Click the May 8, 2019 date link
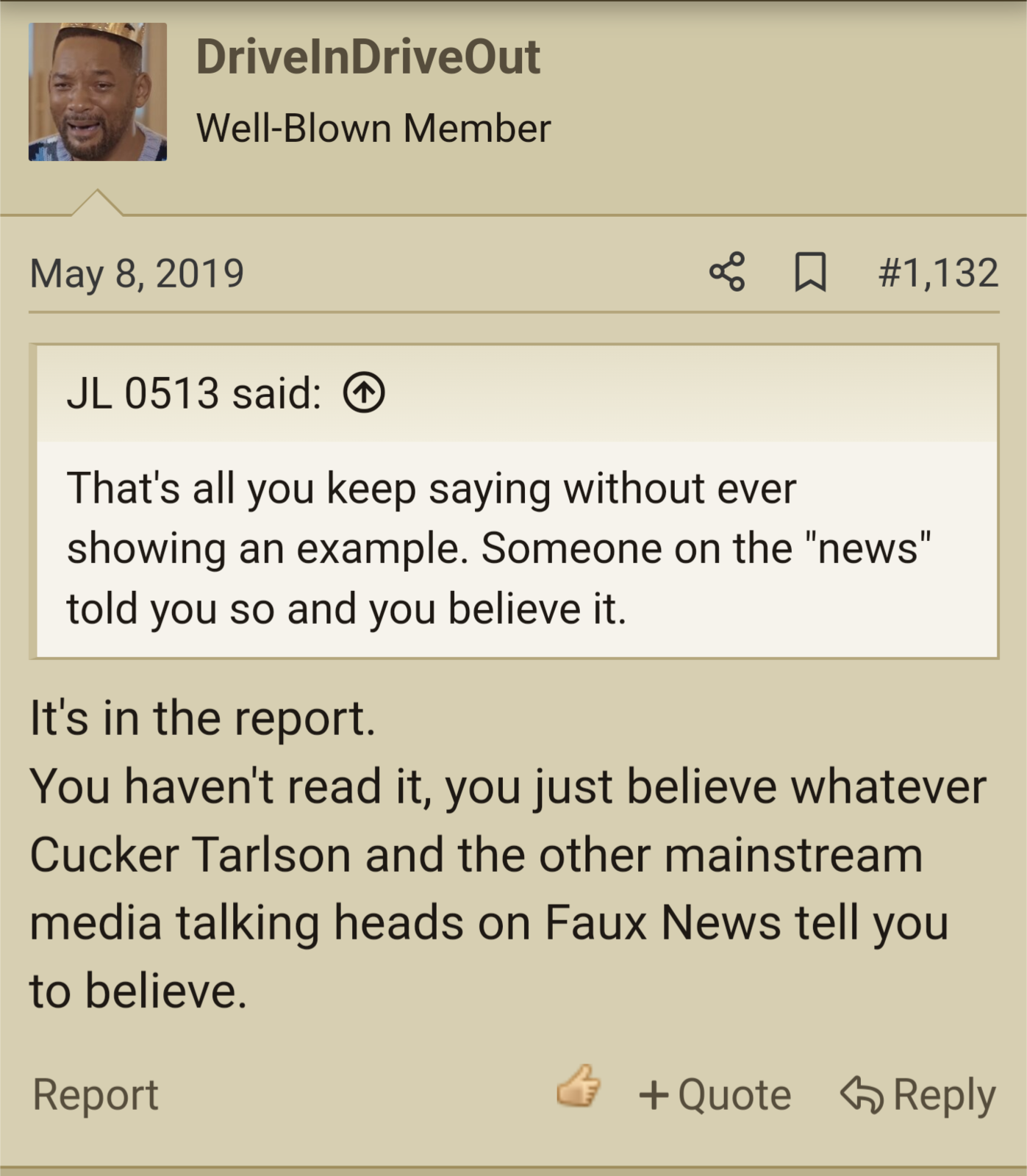Viewport: 1027px width, 1176px height. tap(137, 273)
